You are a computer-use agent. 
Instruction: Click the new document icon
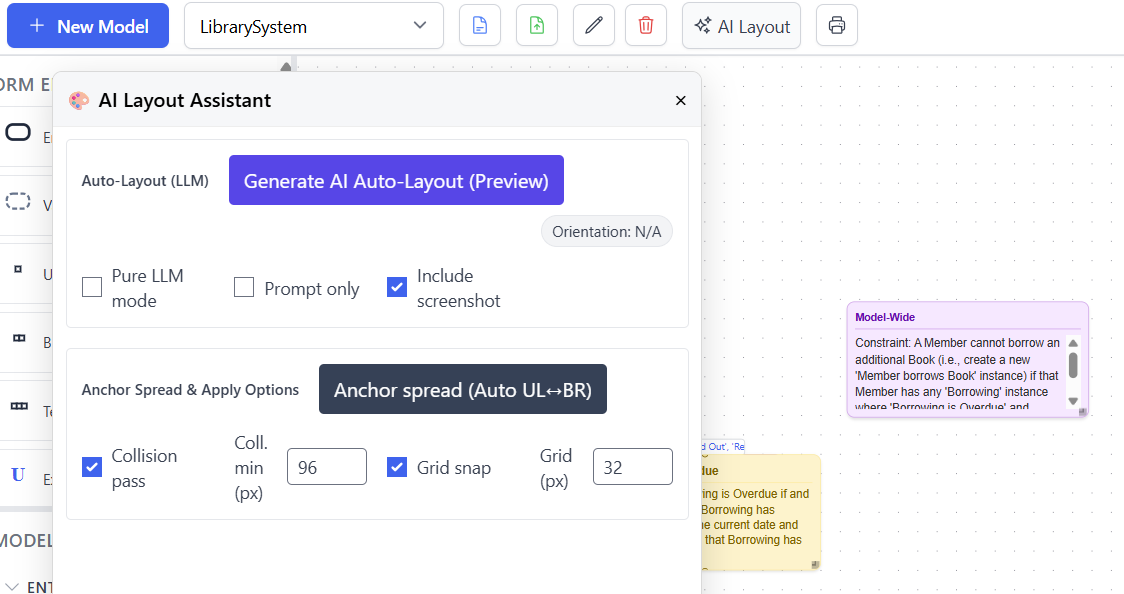479,25
